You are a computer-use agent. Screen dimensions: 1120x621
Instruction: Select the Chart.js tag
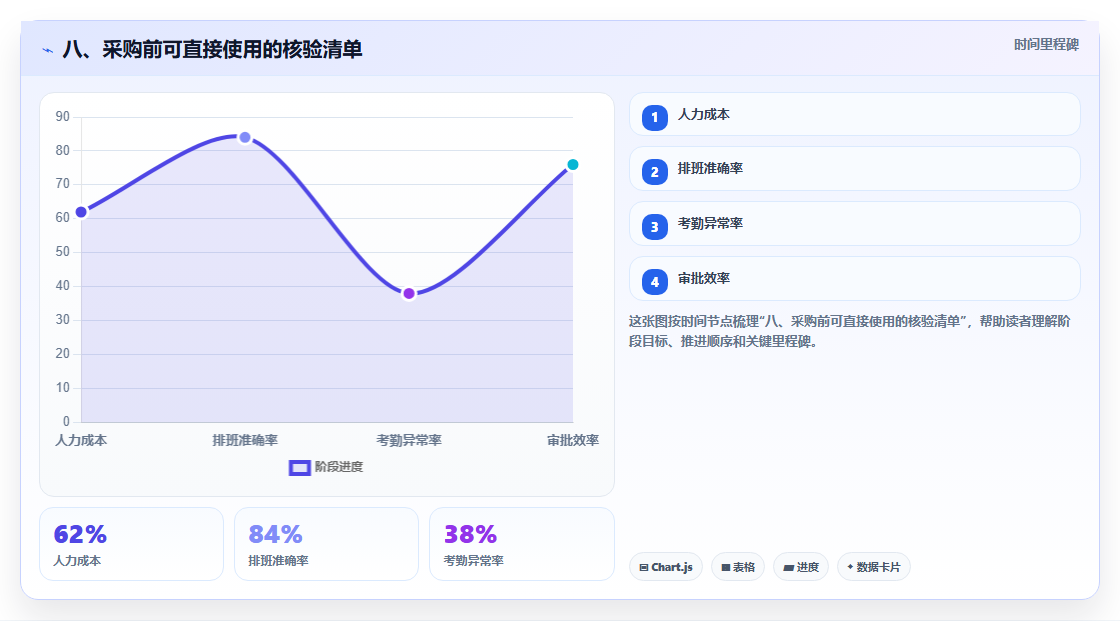tap(666, 567)
